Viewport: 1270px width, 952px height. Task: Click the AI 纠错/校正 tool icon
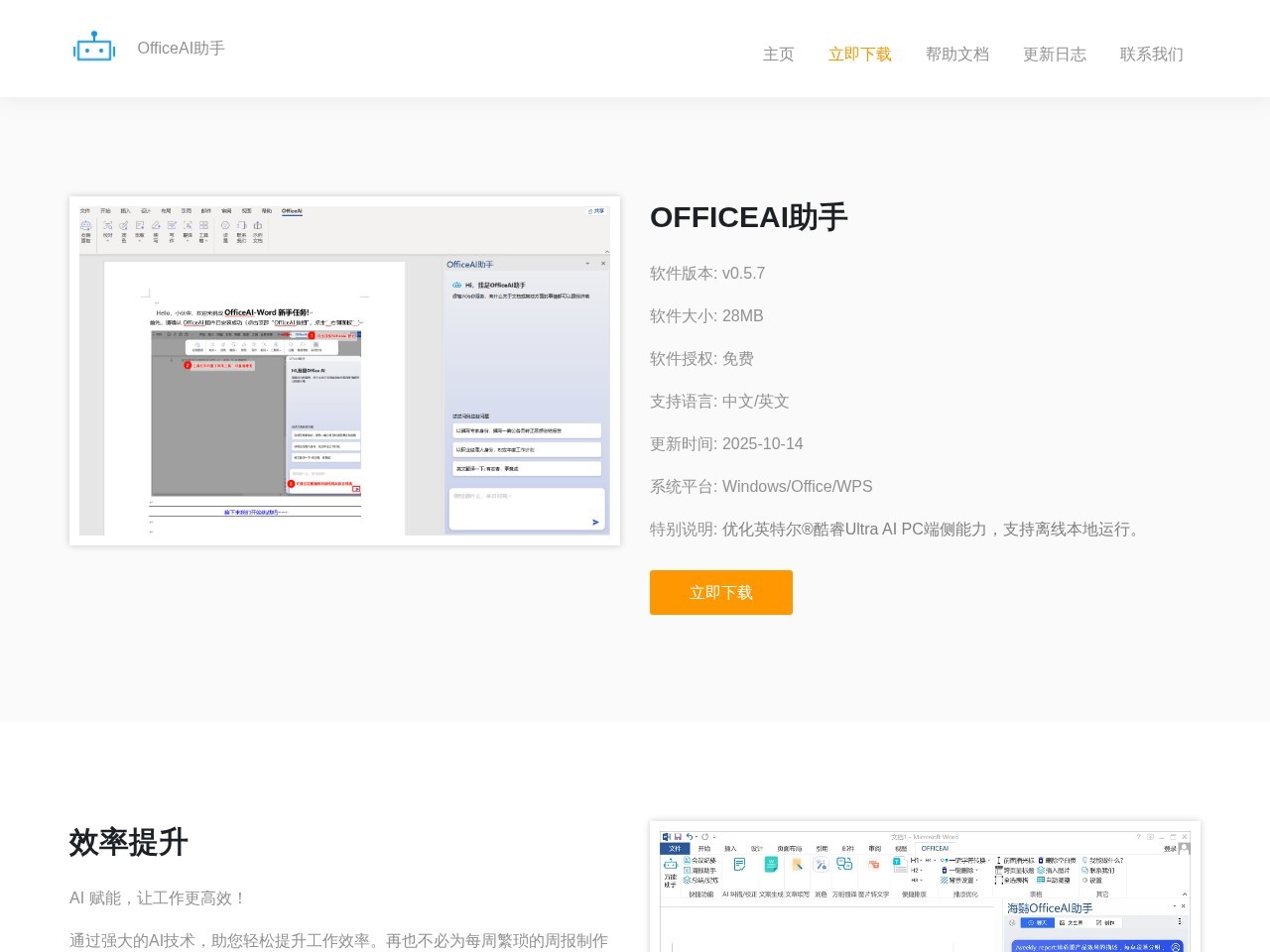coord(738,863)
